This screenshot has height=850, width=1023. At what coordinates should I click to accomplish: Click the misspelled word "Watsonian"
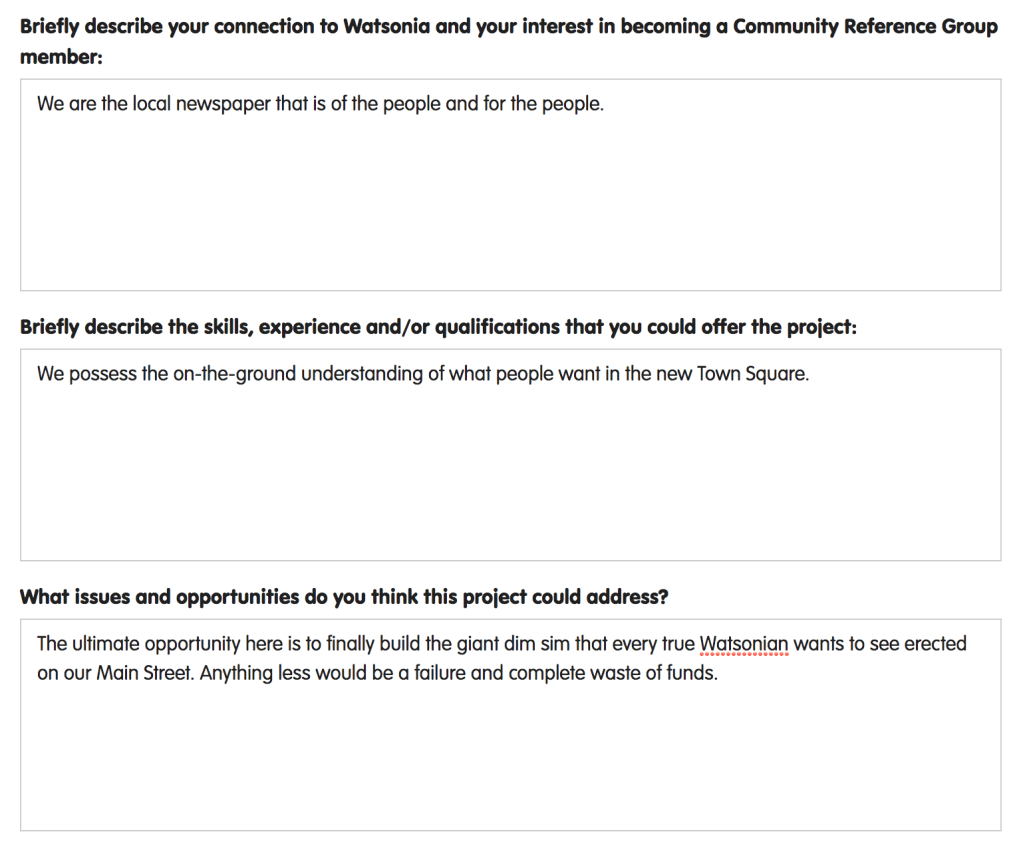pyautogui.click(x=744, y=644)
